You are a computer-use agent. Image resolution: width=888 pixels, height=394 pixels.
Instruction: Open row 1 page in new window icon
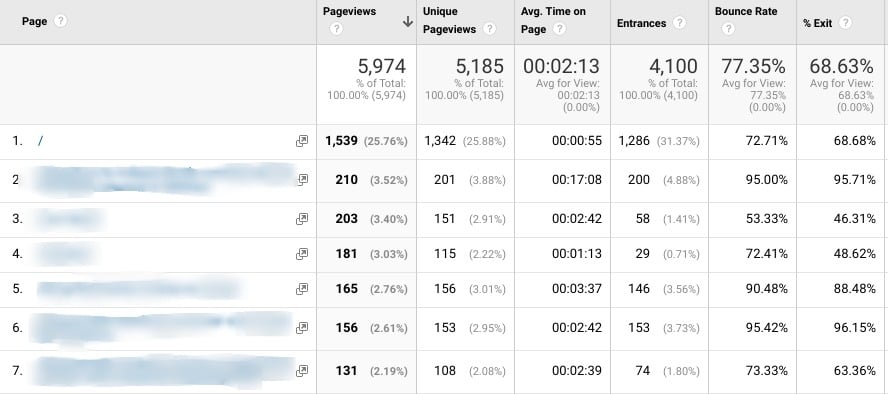(x=302, y=141)
